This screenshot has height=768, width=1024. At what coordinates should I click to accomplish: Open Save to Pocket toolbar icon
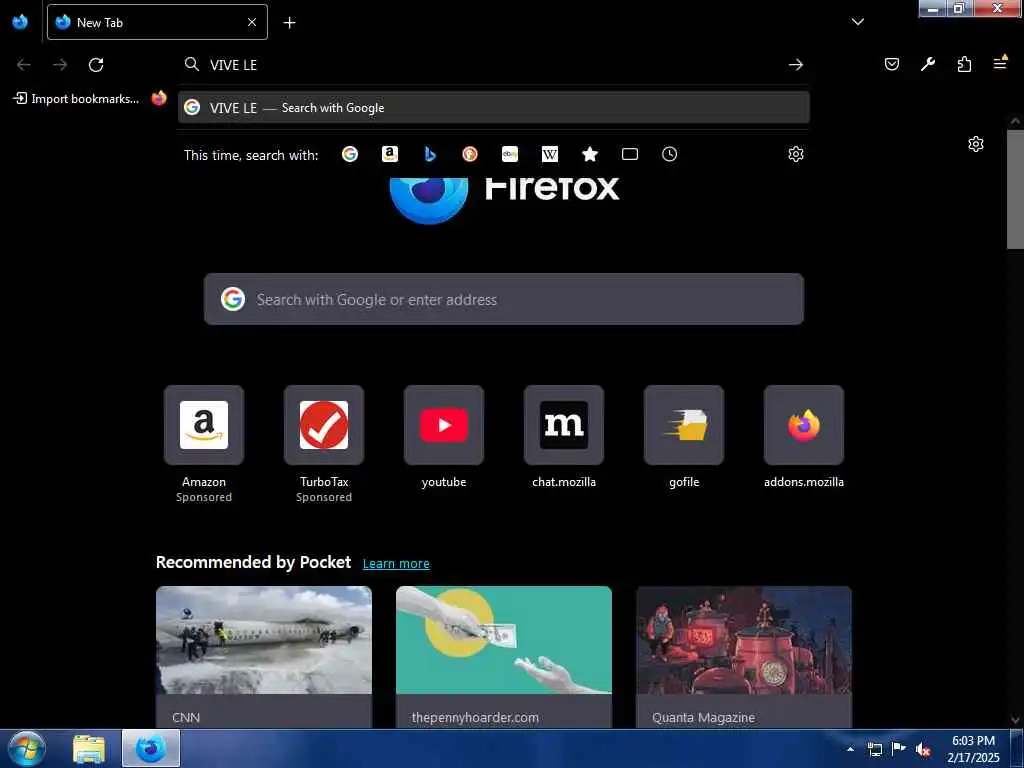pos(891,64)
